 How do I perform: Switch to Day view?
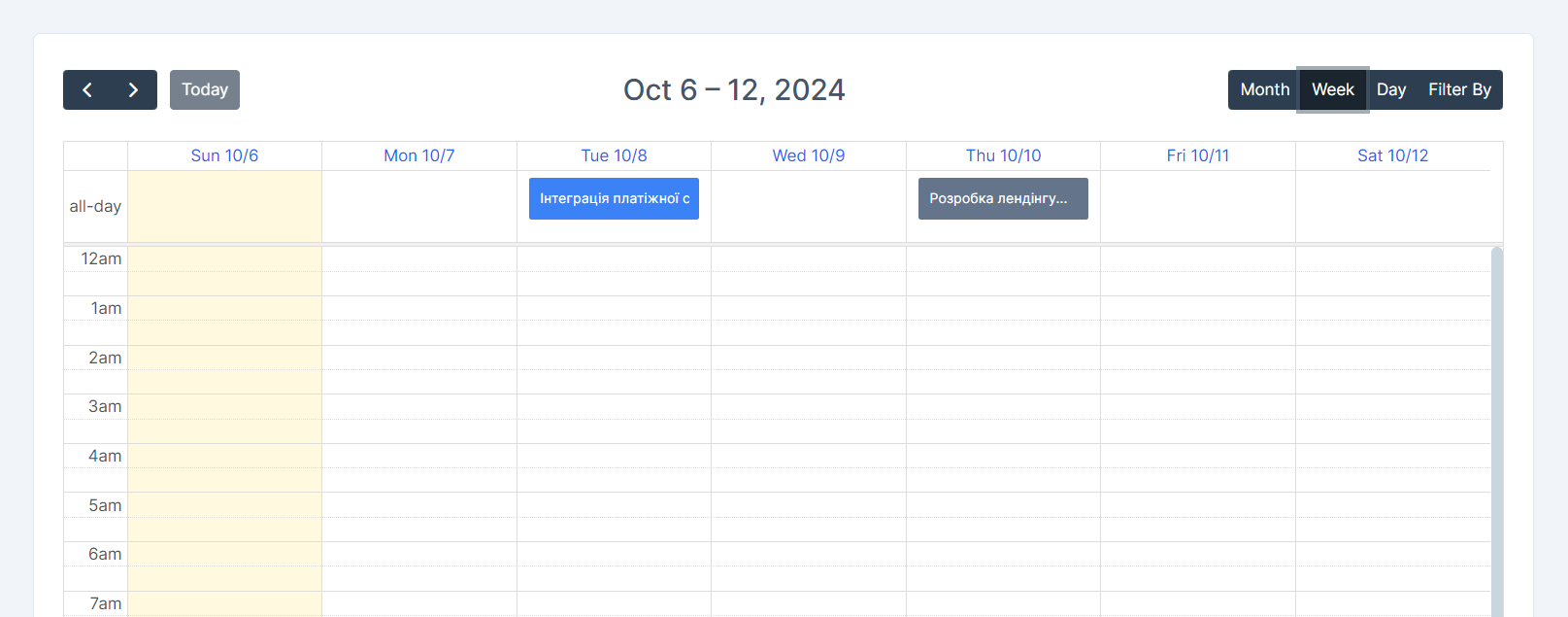click(1390, 90)
